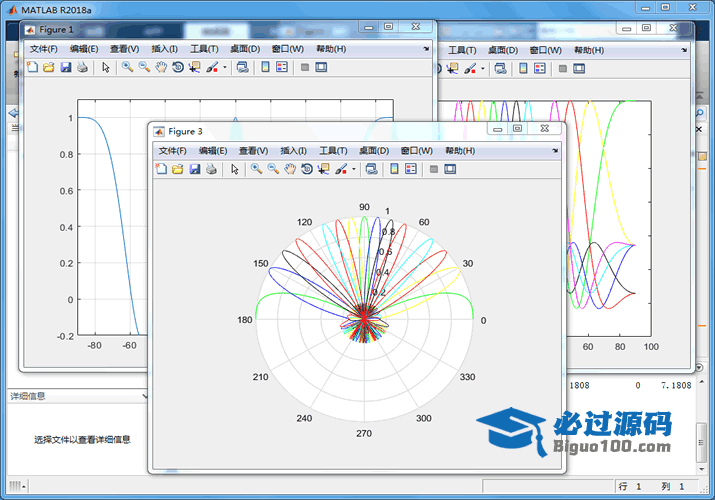Toggle Edit Plot arrow in Figure 3

click(235, 169)
